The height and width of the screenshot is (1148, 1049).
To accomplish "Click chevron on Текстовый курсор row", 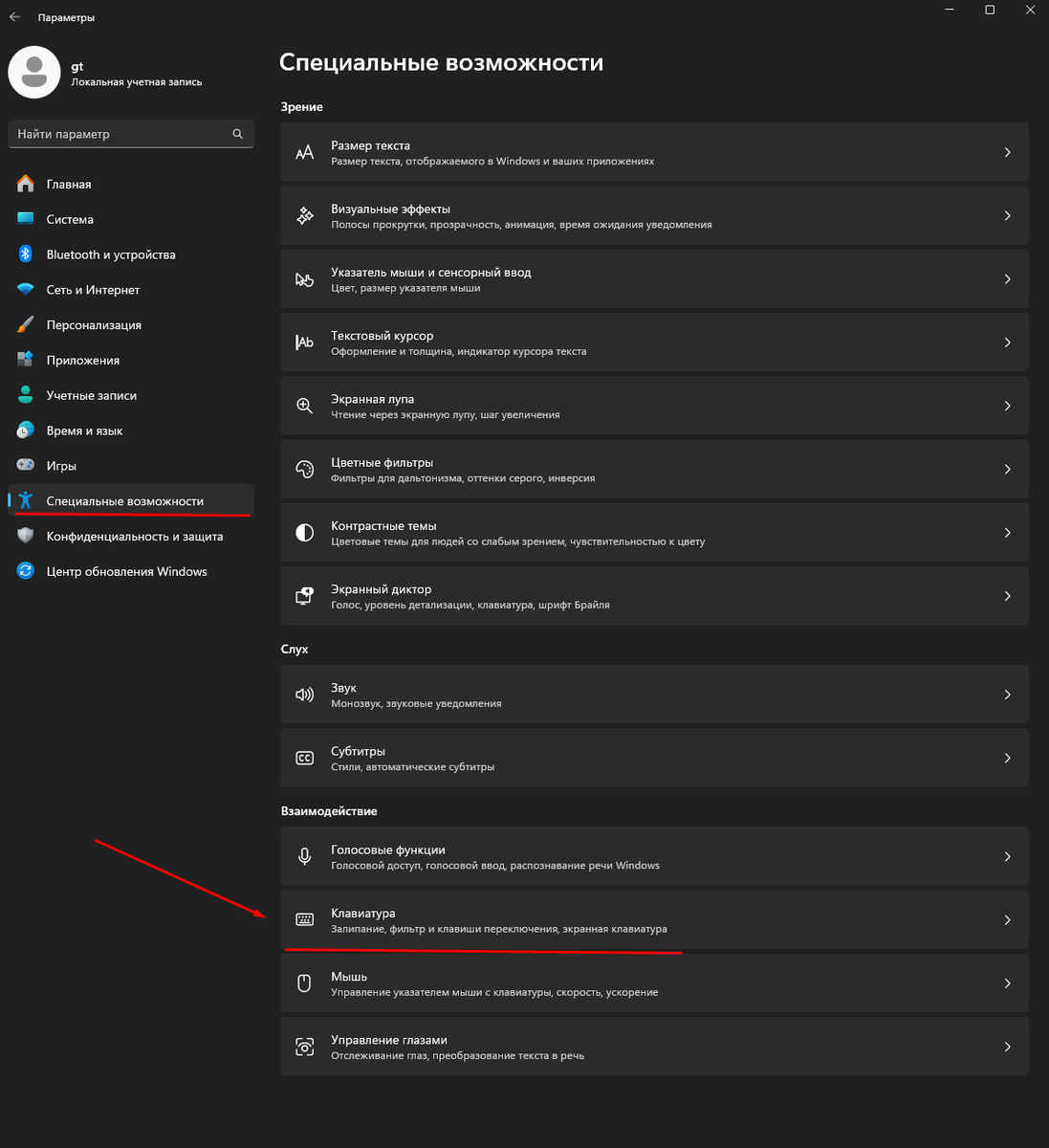I will click(1007, 342).
